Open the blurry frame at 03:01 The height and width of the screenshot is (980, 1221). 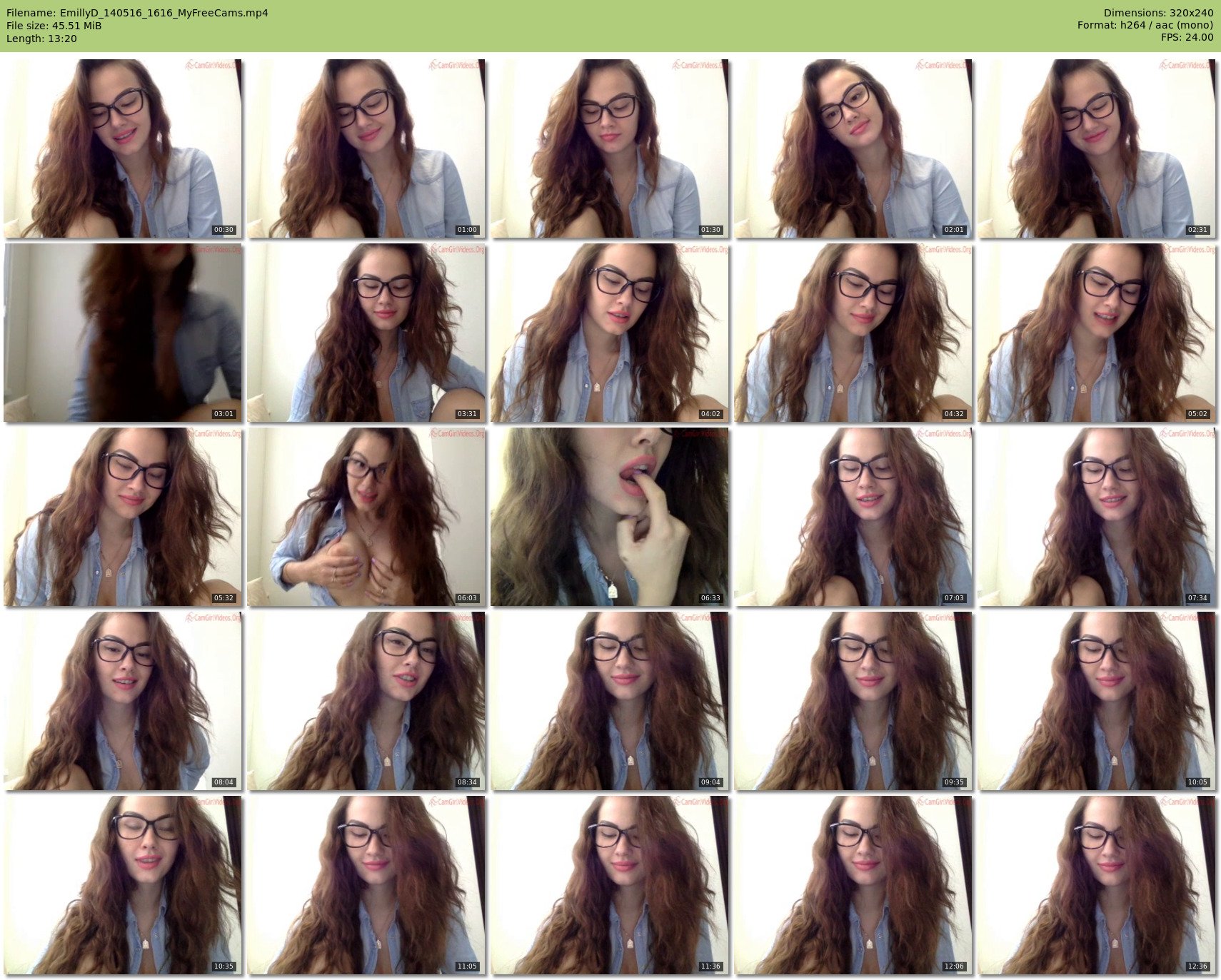coord(123,333)
